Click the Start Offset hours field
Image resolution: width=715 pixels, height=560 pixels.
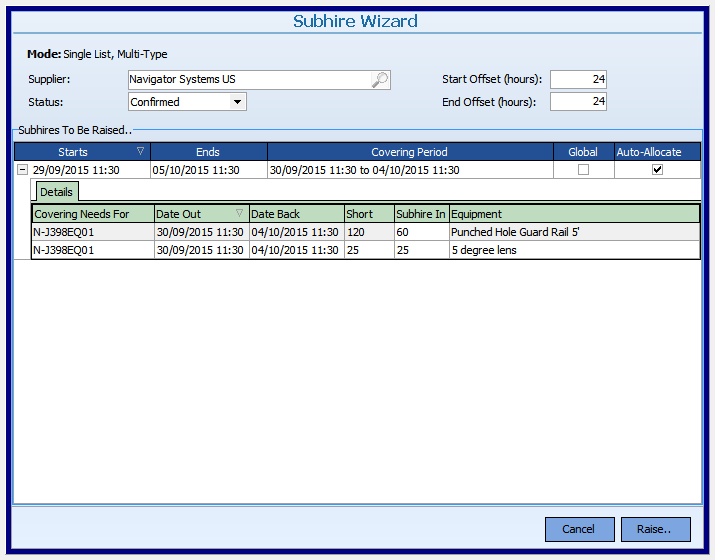[x=578, y=80]
